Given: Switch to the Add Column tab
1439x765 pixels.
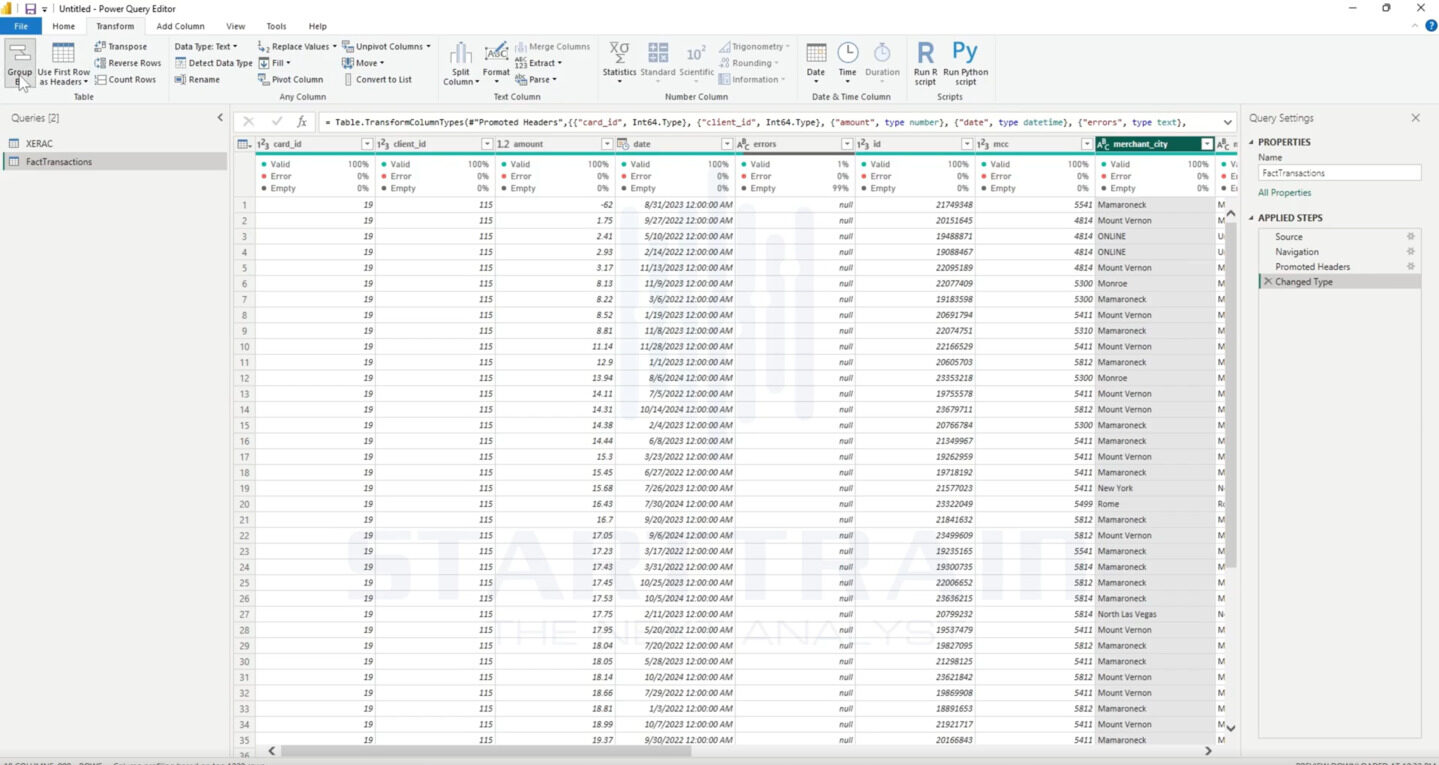Looking at the screenshot, I should tap(180, 26).
